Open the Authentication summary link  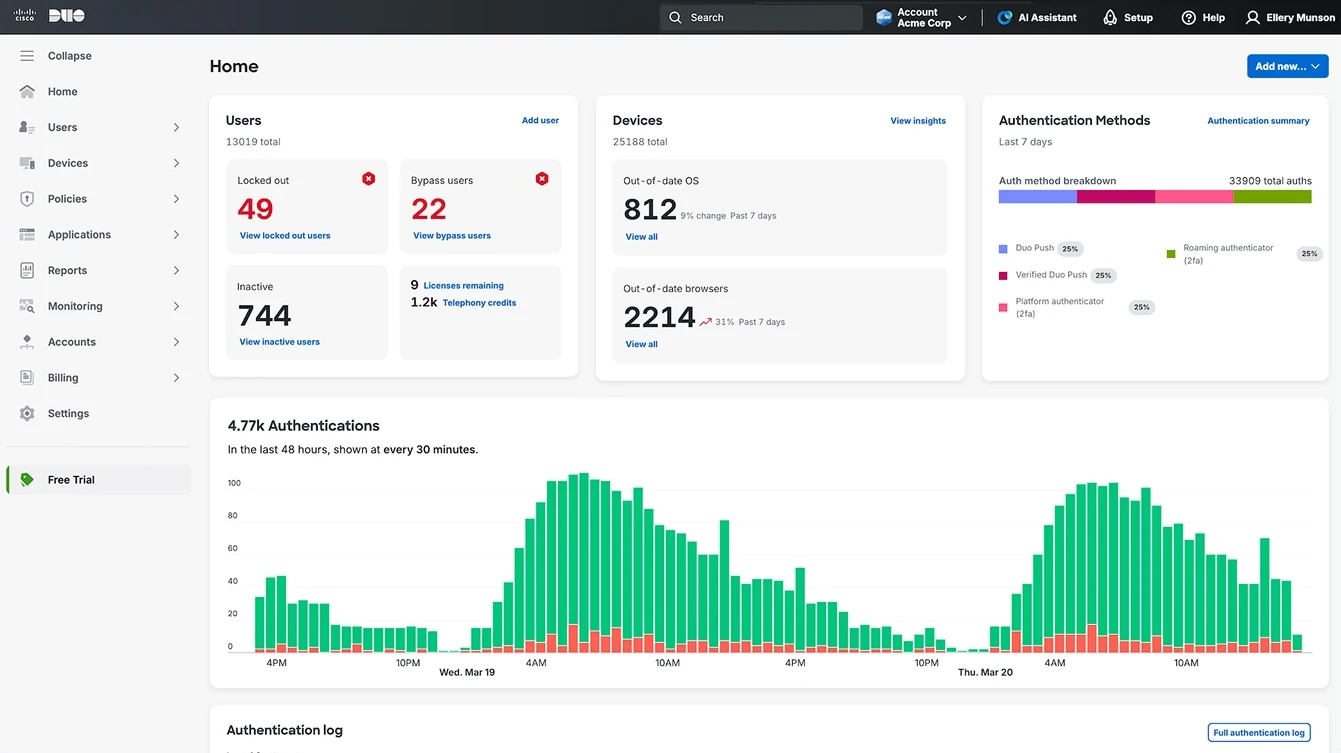tap(1258, 121)
